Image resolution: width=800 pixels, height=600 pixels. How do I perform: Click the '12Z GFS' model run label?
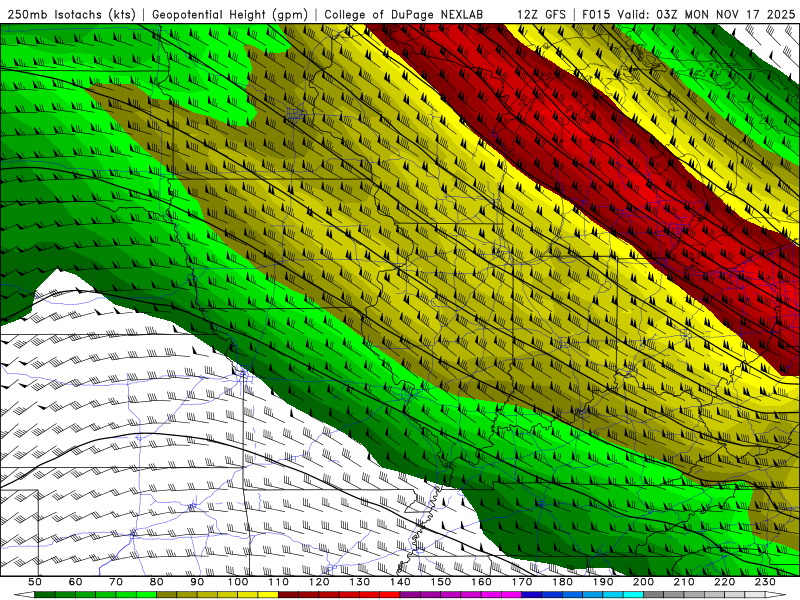point(541,14)
